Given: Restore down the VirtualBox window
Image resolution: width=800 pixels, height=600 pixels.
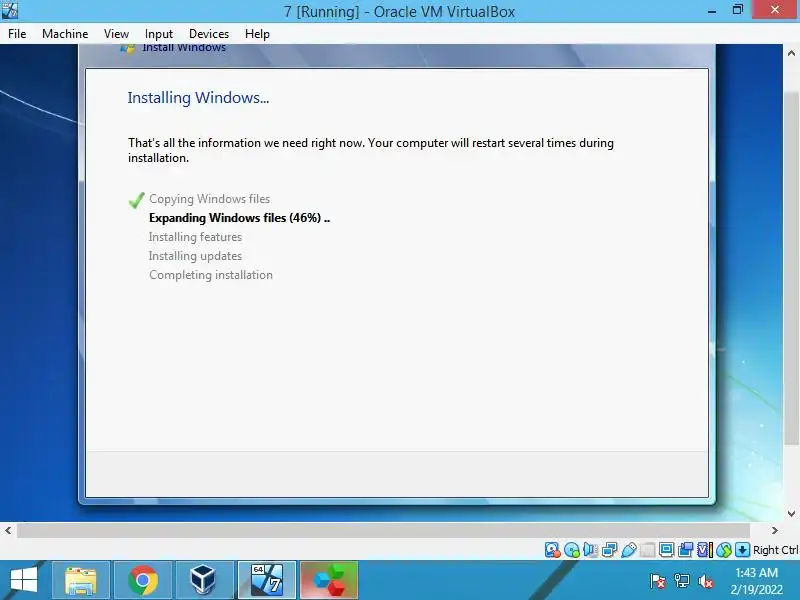Looking at the screenshot, I should pos(738,10).
